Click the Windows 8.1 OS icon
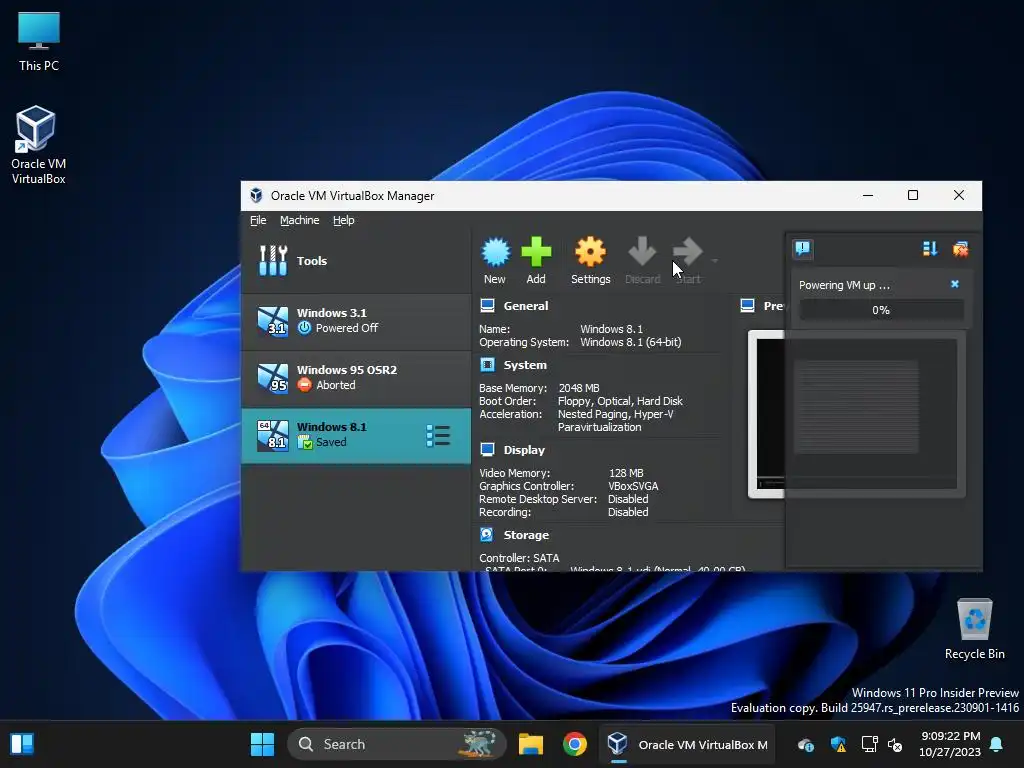Image resolution: width=1024 pixels, height=768 pixels. tap(272, 436)
